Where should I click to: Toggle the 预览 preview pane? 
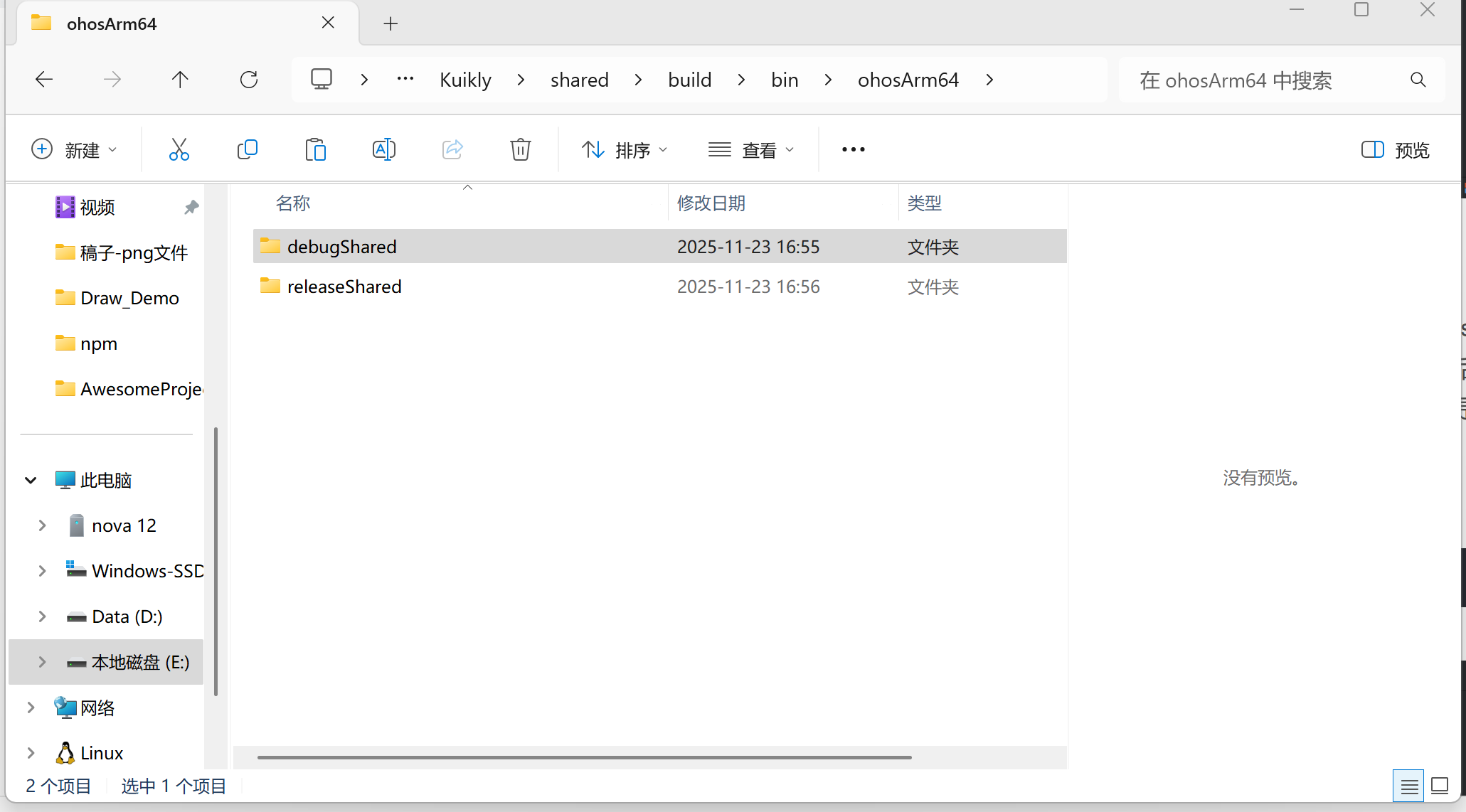pyautogui.click(x=1395, y=150)
